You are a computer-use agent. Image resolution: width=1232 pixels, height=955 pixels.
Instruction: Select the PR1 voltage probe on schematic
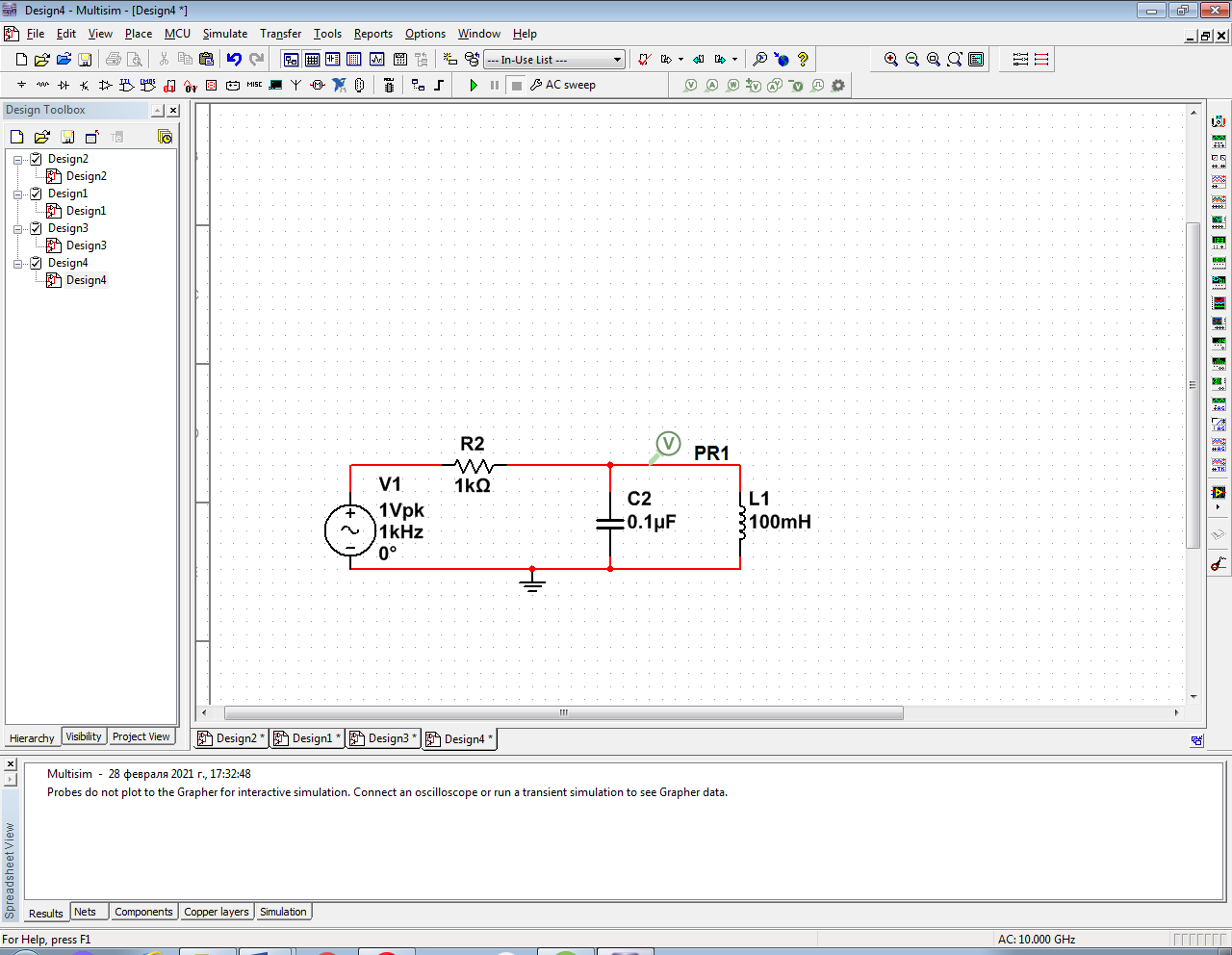[667, 446]
